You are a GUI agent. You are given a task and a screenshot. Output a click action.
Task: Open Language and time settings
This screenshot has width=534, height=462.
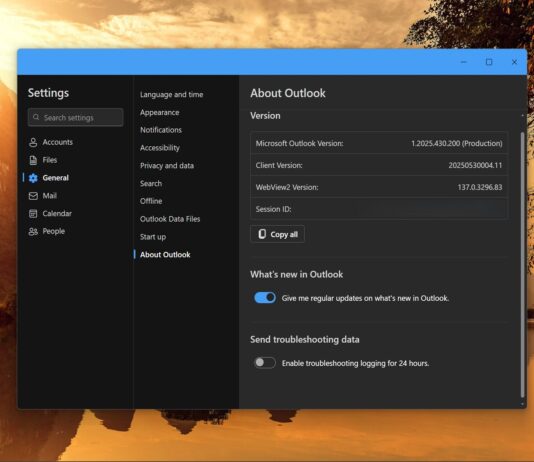(x=171, y=95)
